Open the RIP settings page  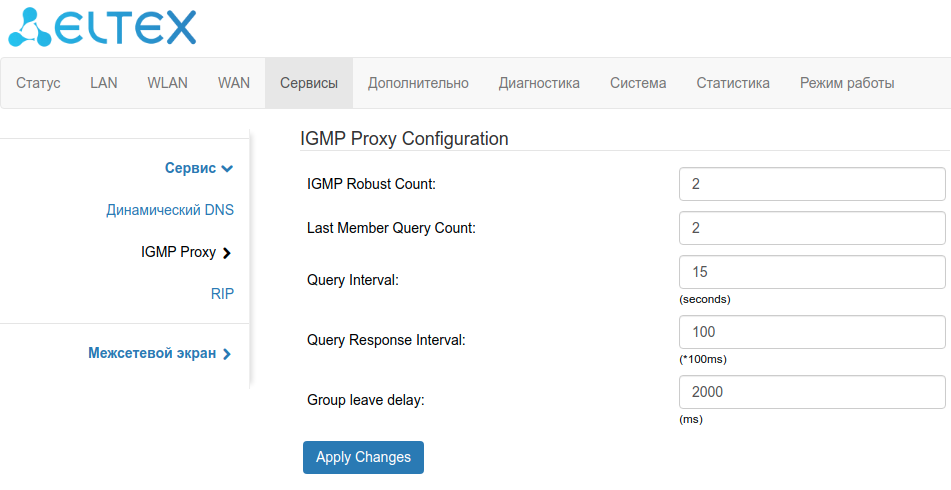(222, 294)
